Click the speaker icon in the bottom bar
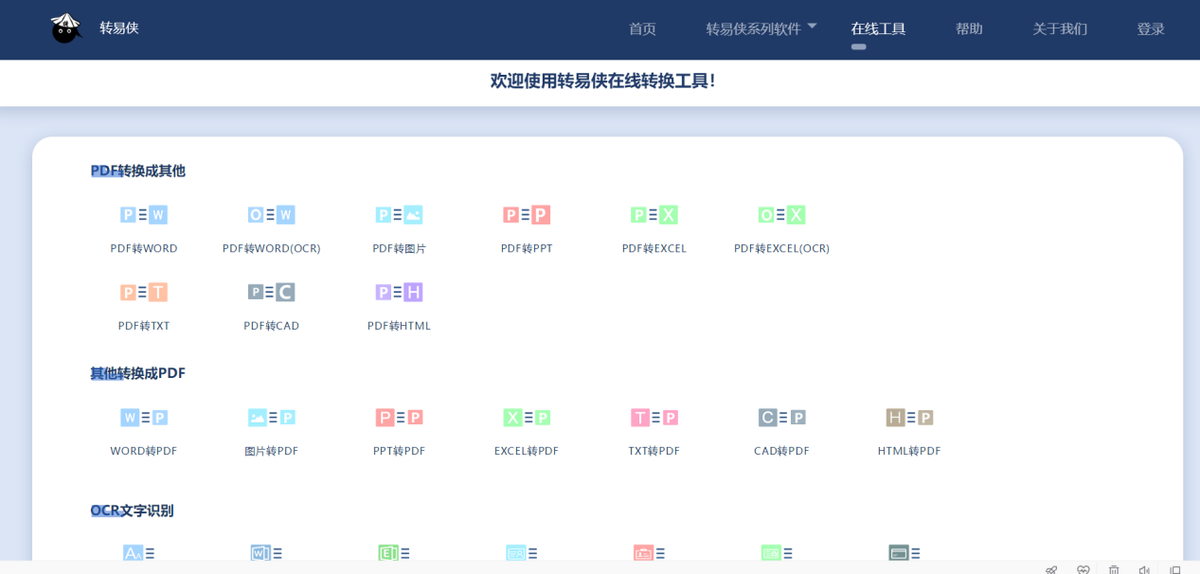The height and width of the screenshot is (574, 1200). click(x=1145, y=569)
